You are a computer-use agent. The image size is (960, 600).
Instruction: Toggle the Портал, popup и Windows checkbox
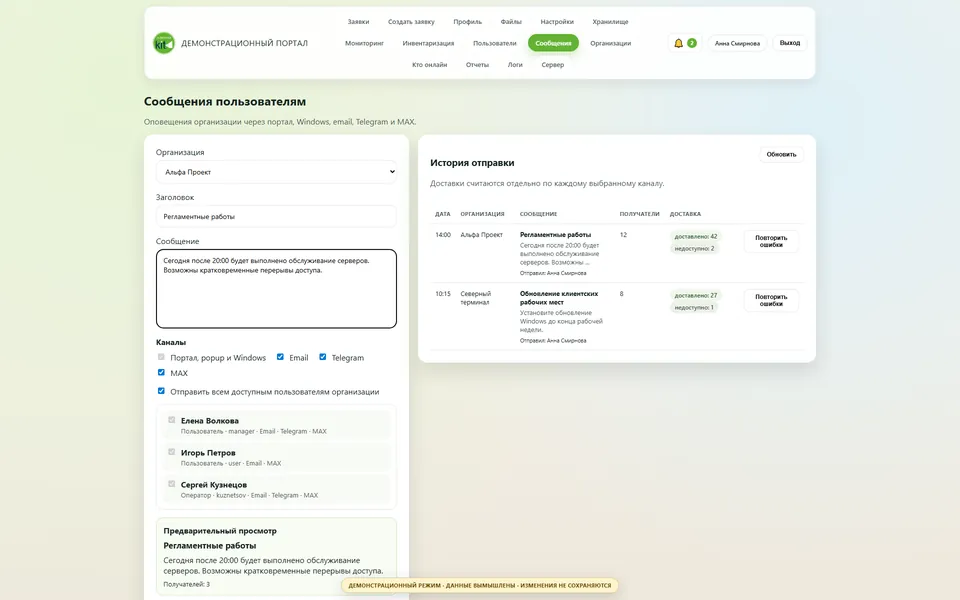tap(161, 357)
